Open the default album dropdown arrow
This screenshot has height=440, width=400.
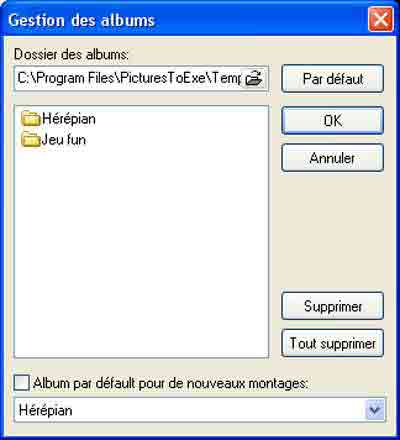pos(374,410)
